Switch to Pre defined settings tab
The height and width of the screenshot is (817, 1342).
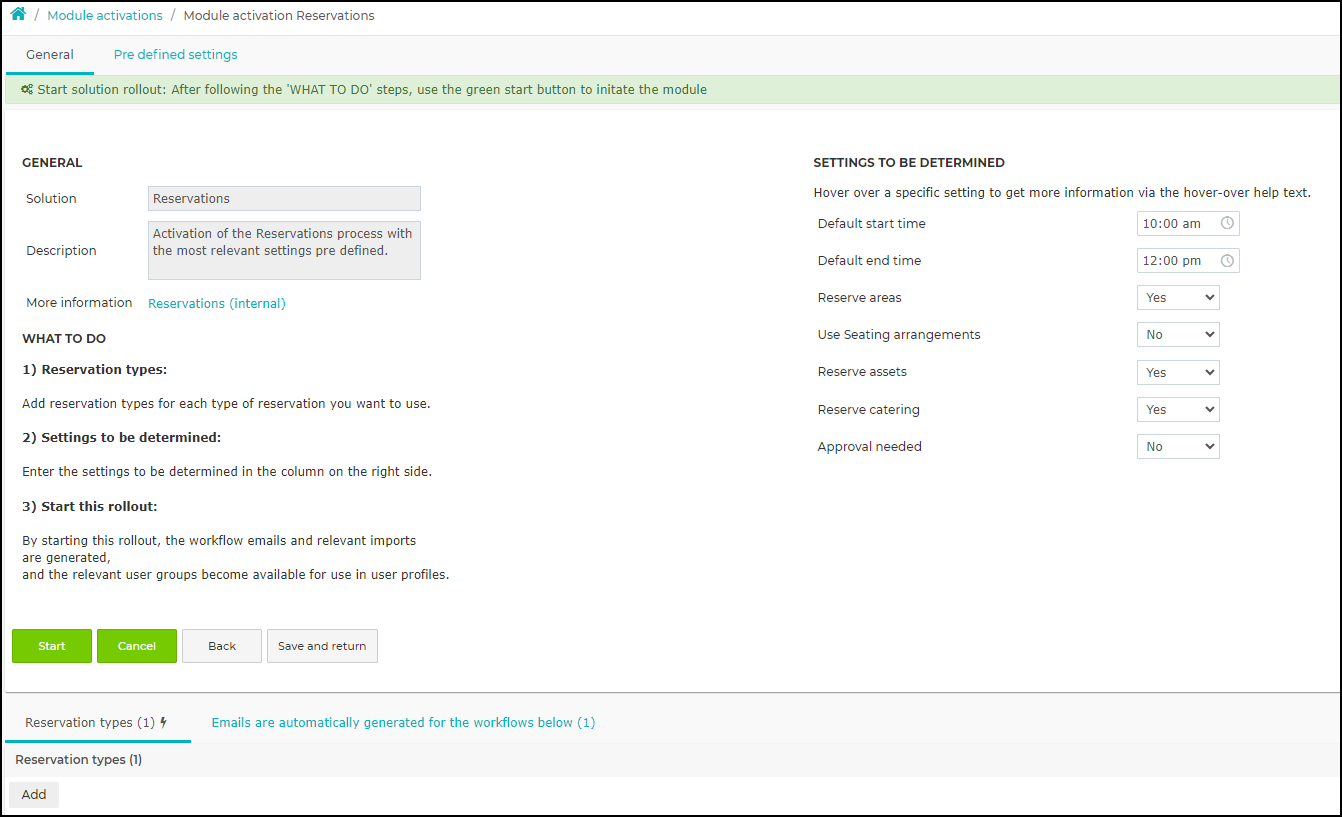point(176,55)
